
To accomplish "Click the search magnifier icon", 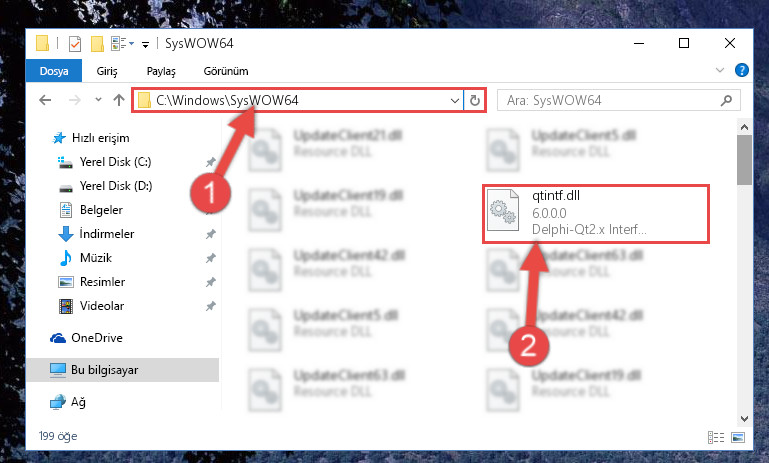I will coord(726,101).
